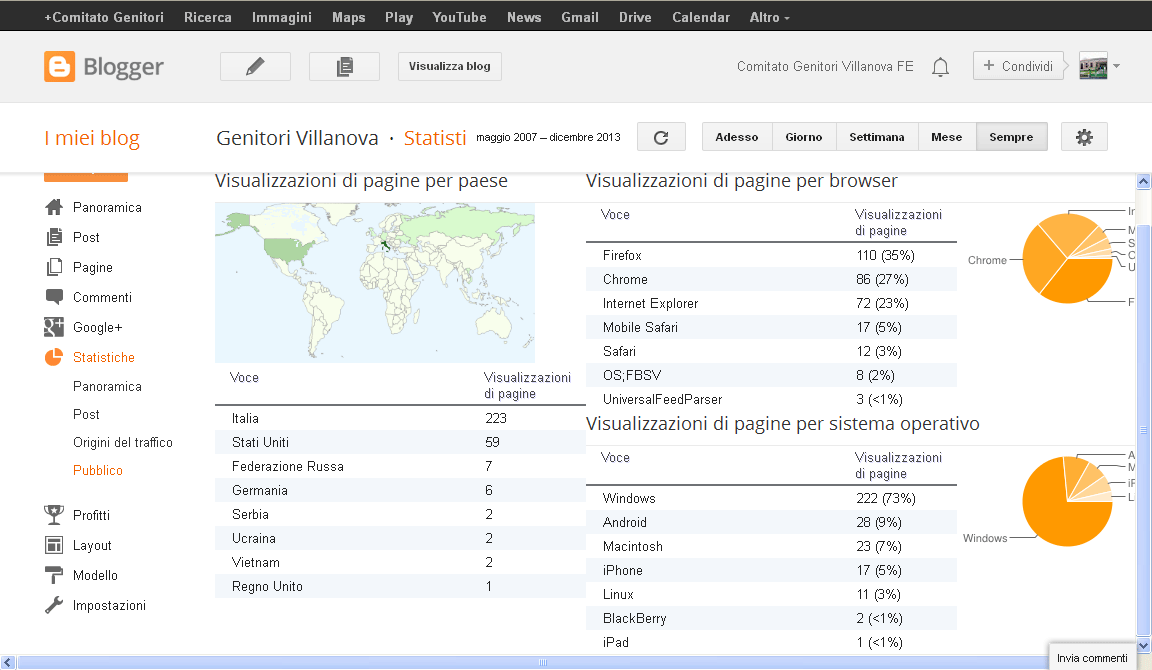Click Impostazioni wrench icon

[x=54, y=605]
